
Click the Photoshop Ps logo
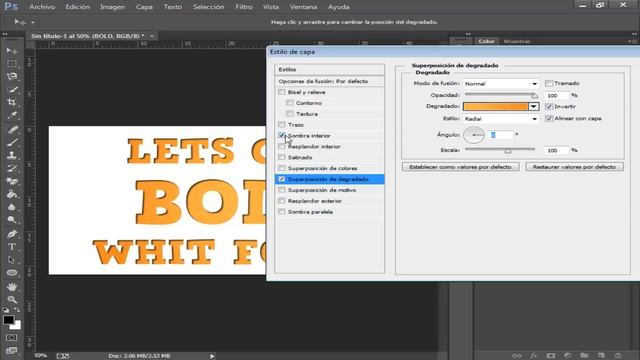point(11,7)
